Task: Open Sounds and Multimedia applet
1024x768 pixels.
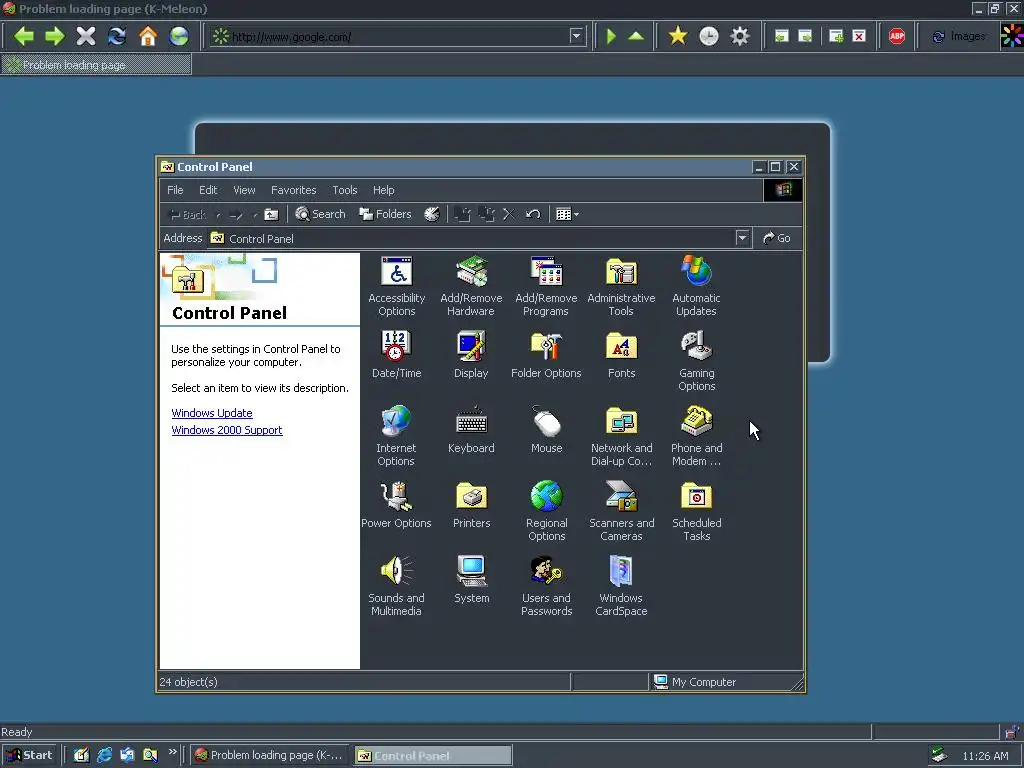Action: [x=396, y=586]
